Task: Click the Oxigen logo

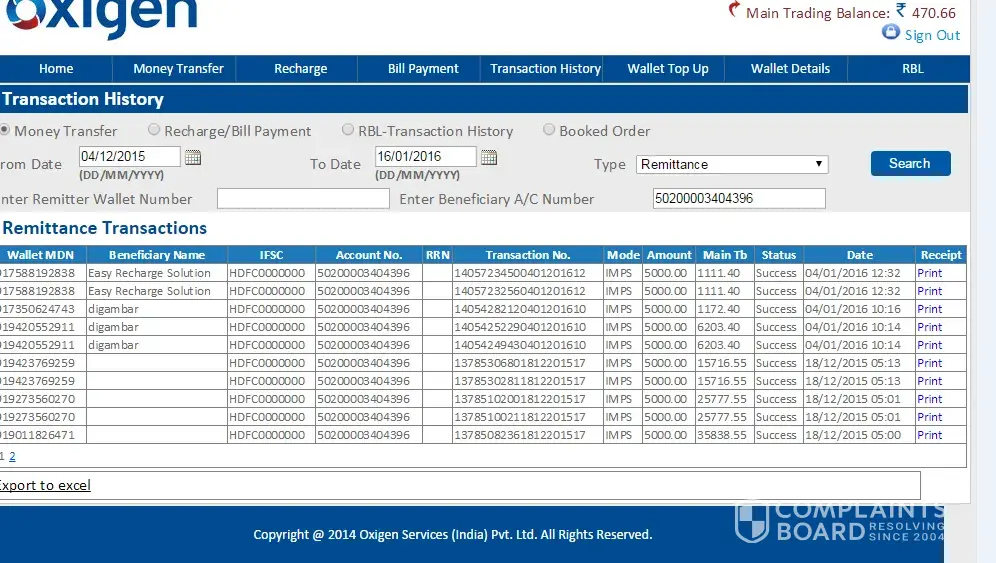Action: 100,16
